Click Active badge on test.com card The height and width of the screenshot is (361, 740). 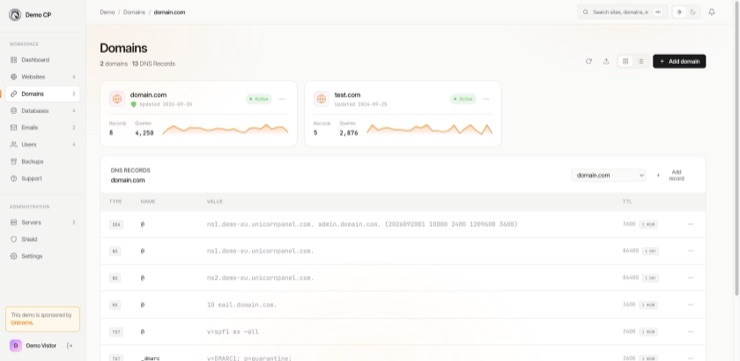click(x=463, y=99)
